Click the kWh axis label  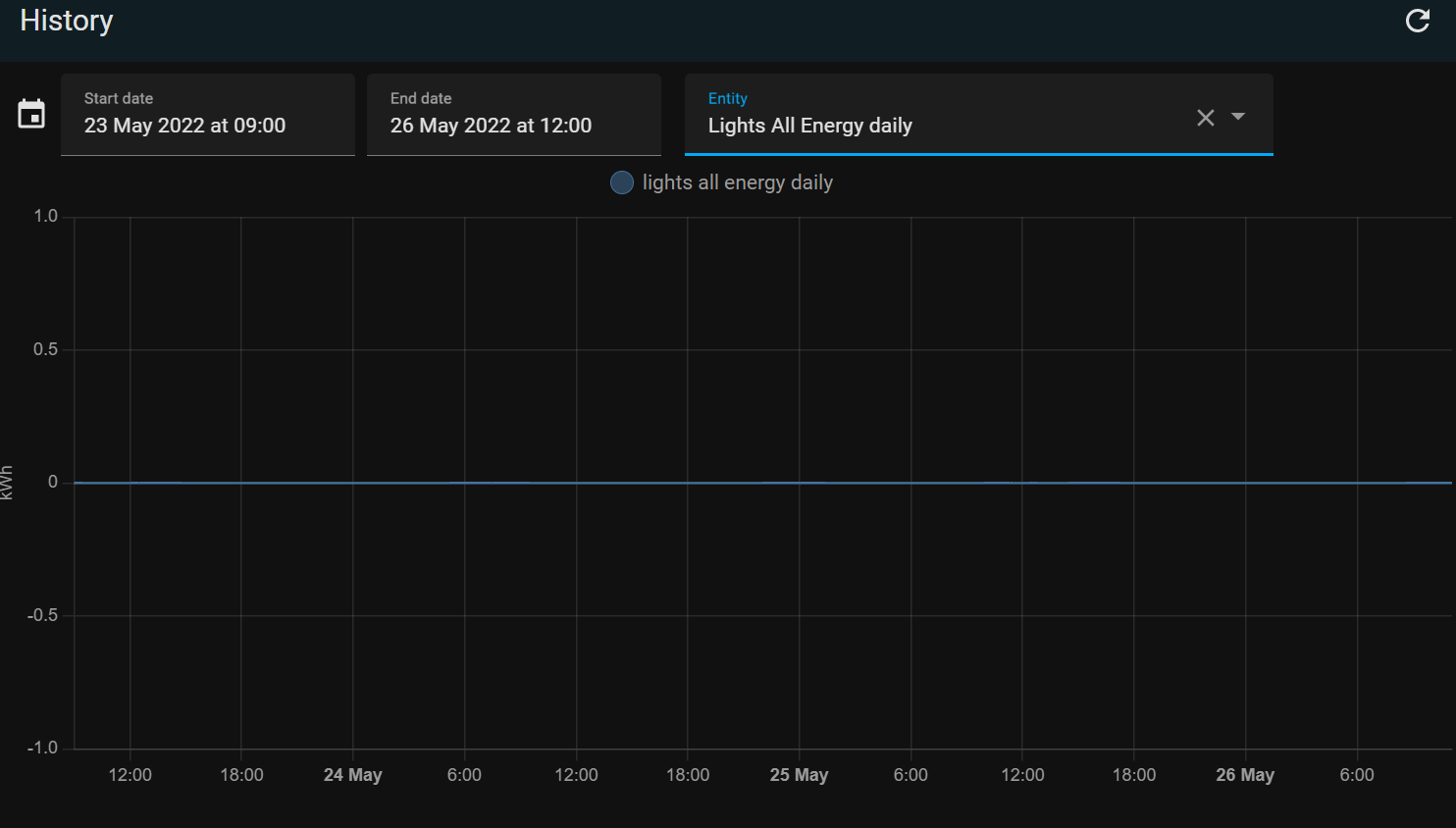[x=8, y=481]
